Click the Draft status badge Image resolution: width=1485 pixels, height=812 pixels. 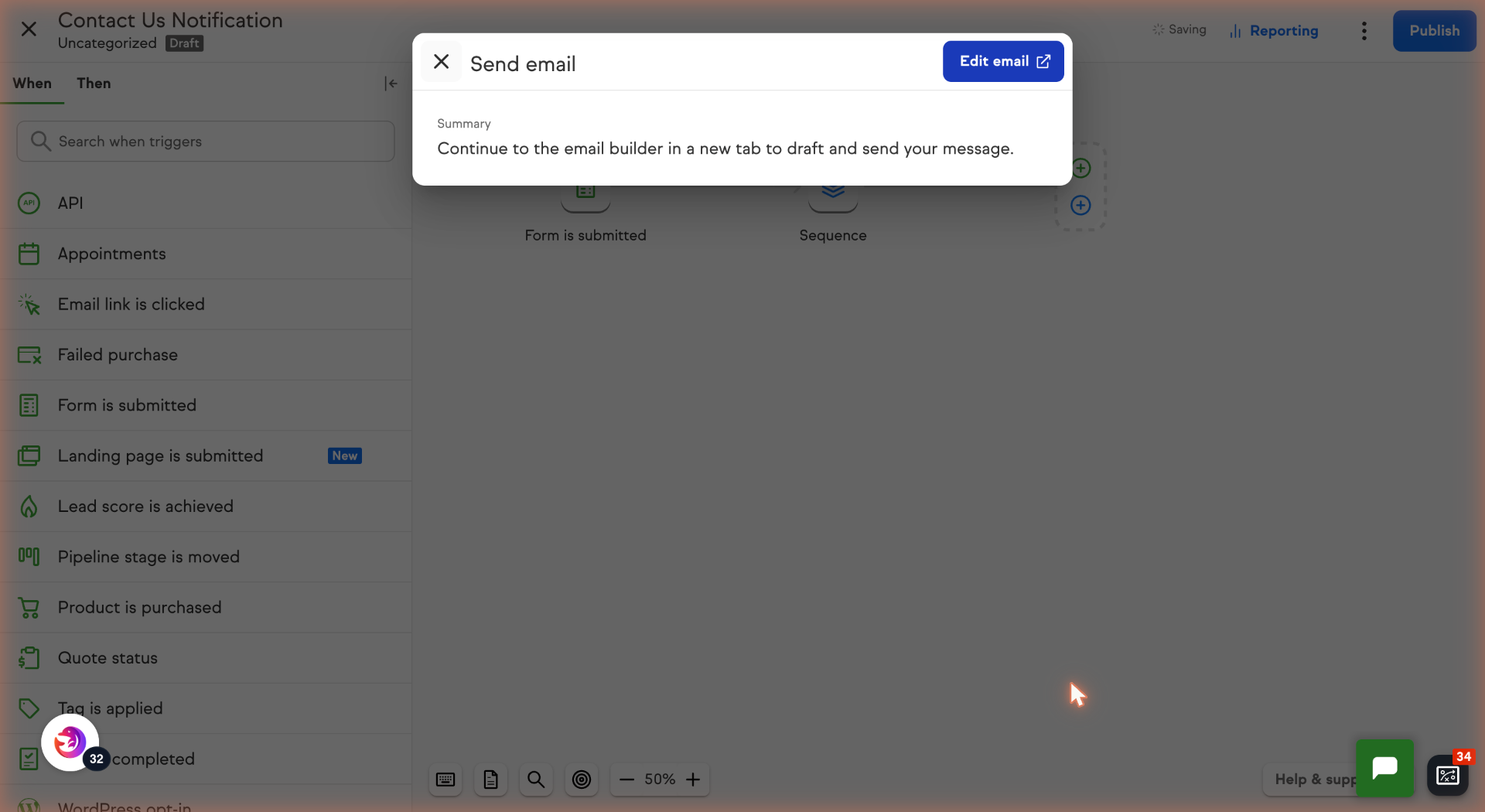[x=184, y=43]
